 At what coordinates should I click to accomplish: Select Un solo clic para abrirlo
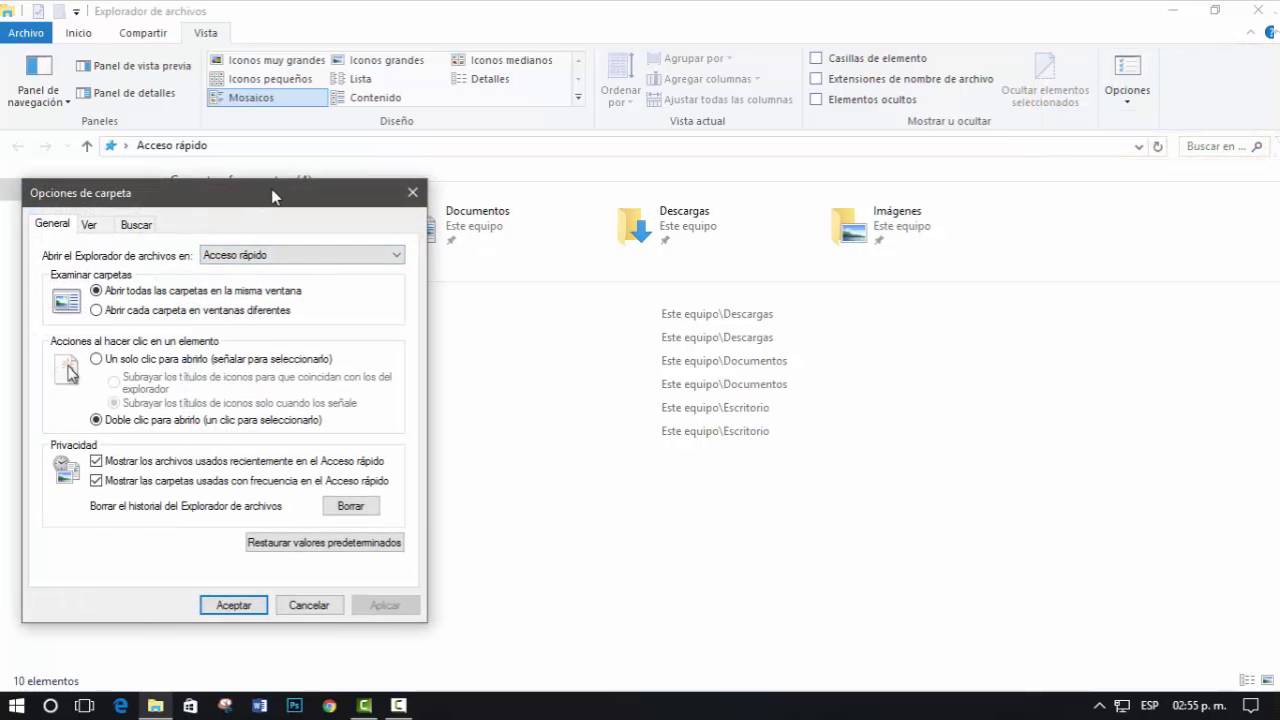pos(96,359)
